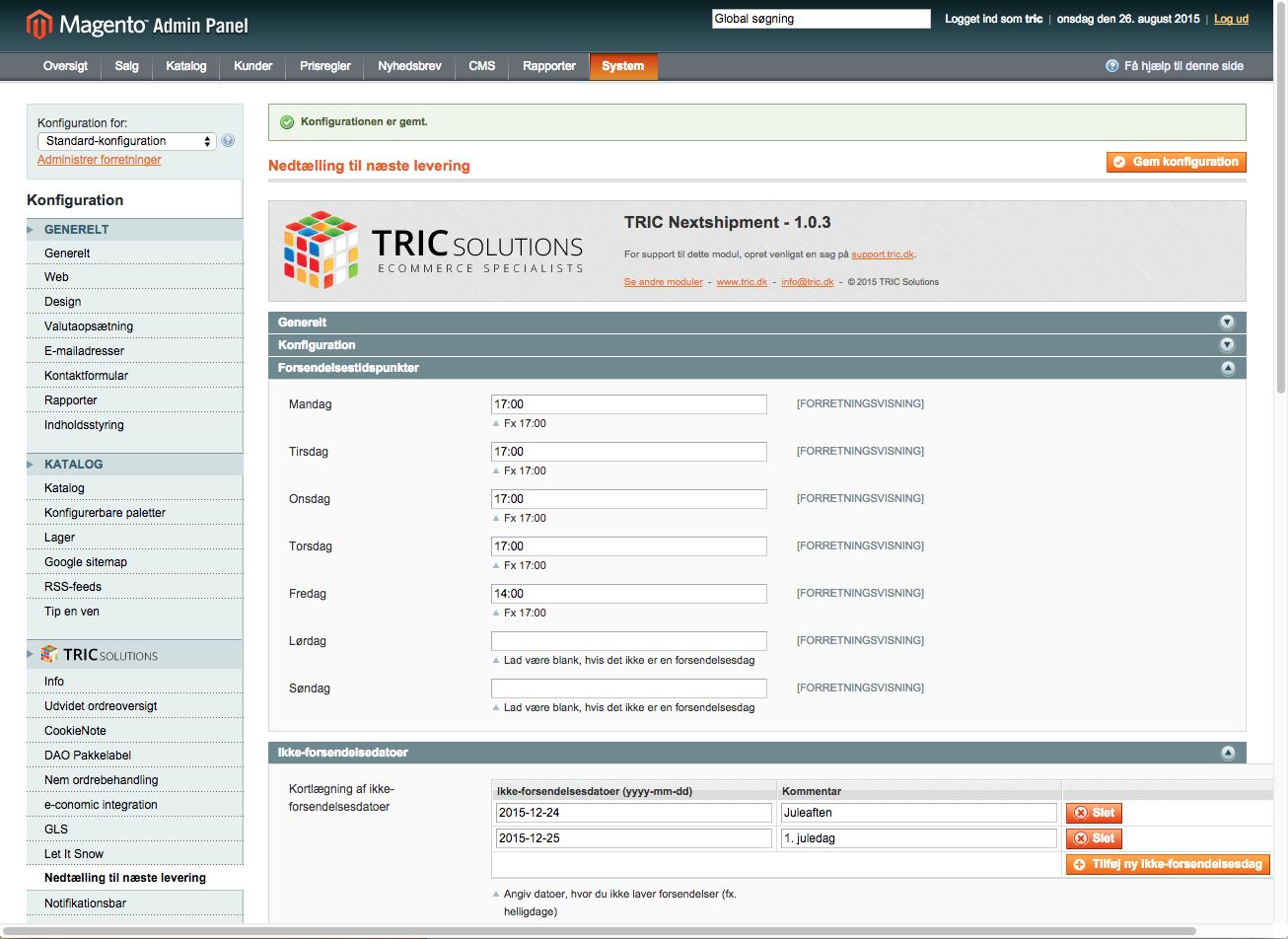Expand the Konfiguration section header
The height and width of the screenshot is (939, 1288).
pyautogui.click(x=1227, y=345)
